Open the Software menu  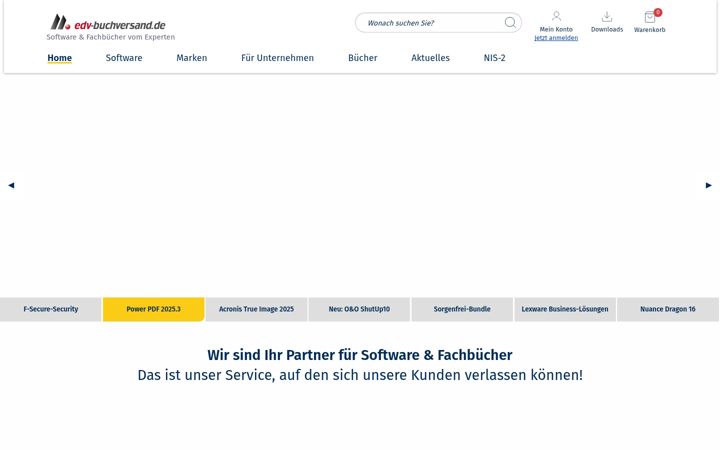coord(124,58)
